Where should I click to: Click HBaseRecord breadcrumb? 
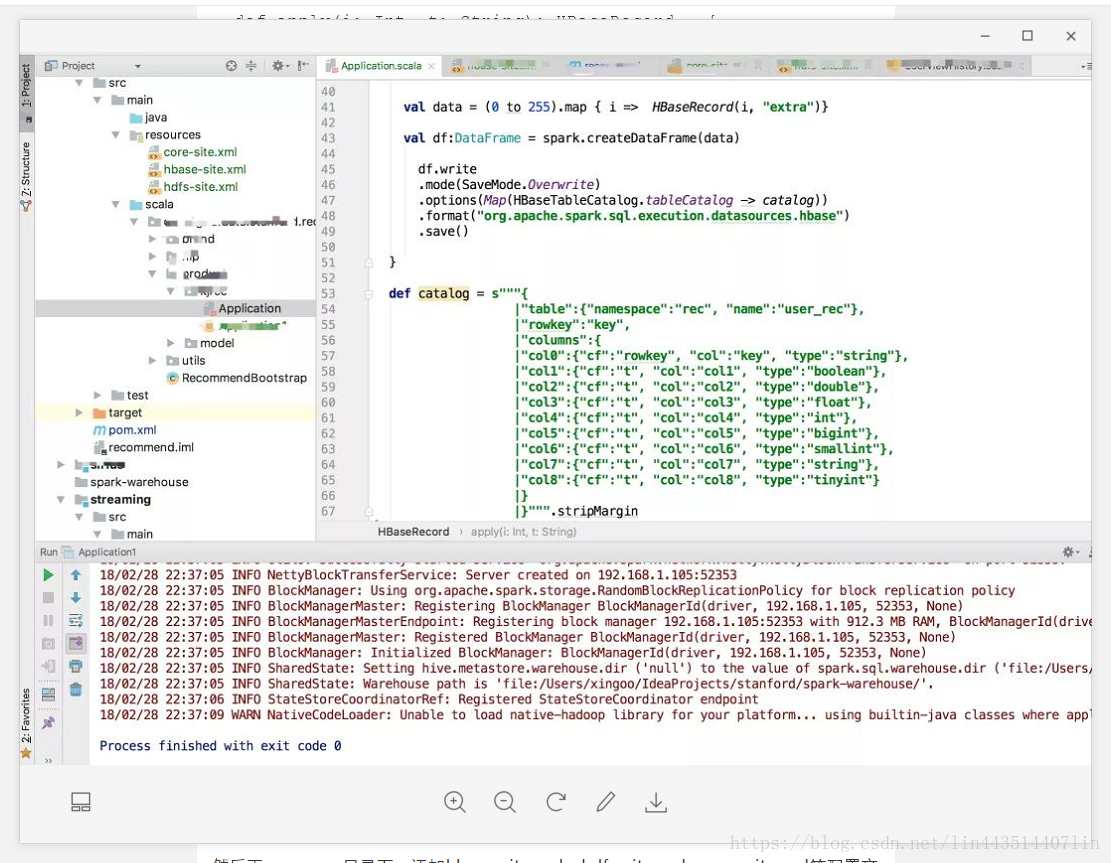click(413, 531)
